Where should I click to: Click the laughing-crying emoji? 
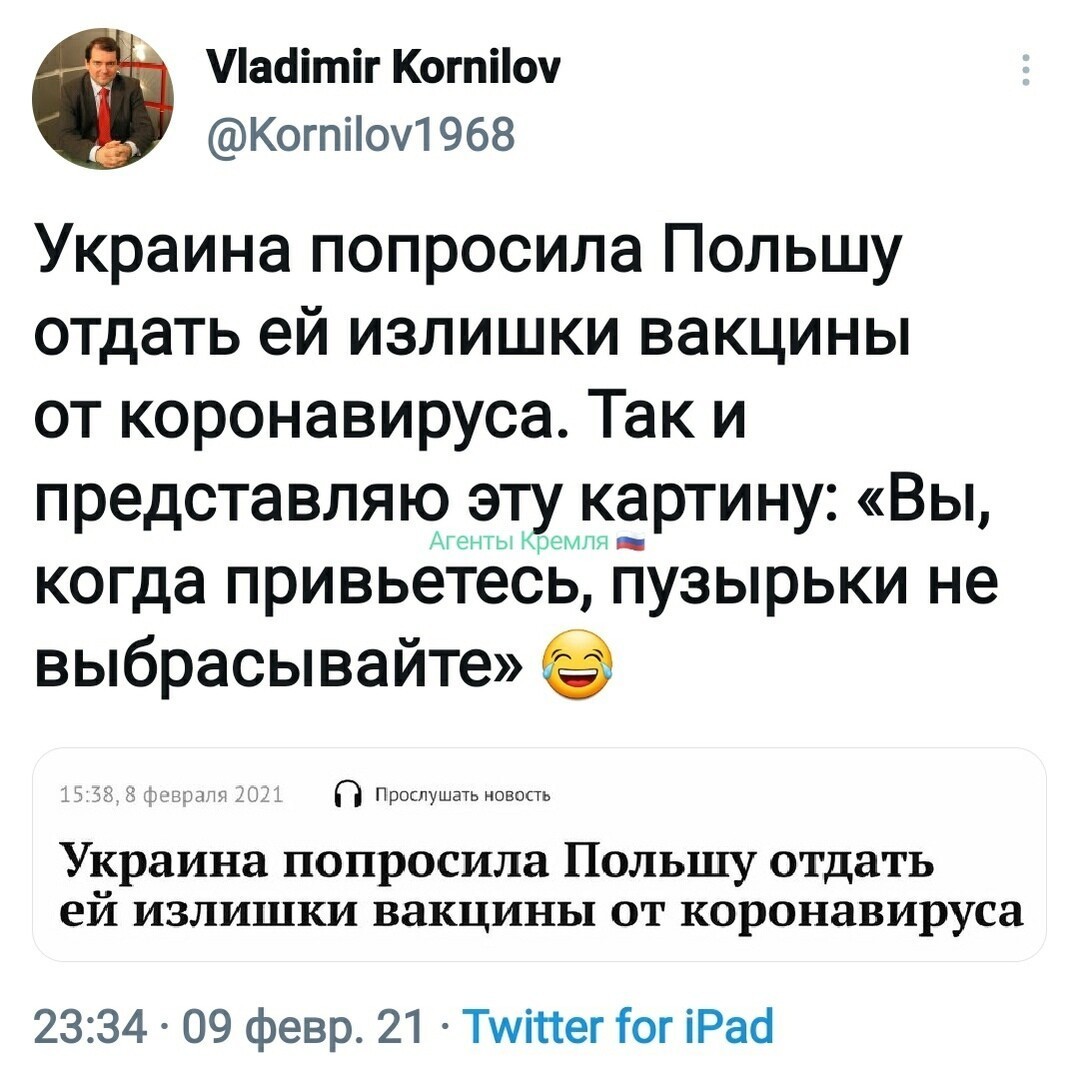(577, 665)
